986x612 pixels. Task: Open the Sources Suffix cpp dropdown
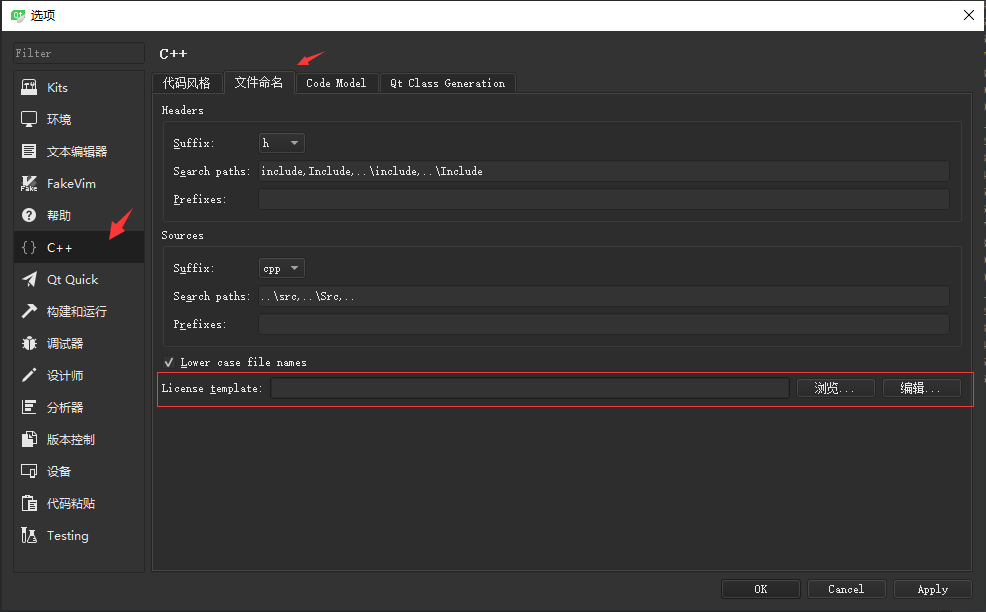click(282, 268)
